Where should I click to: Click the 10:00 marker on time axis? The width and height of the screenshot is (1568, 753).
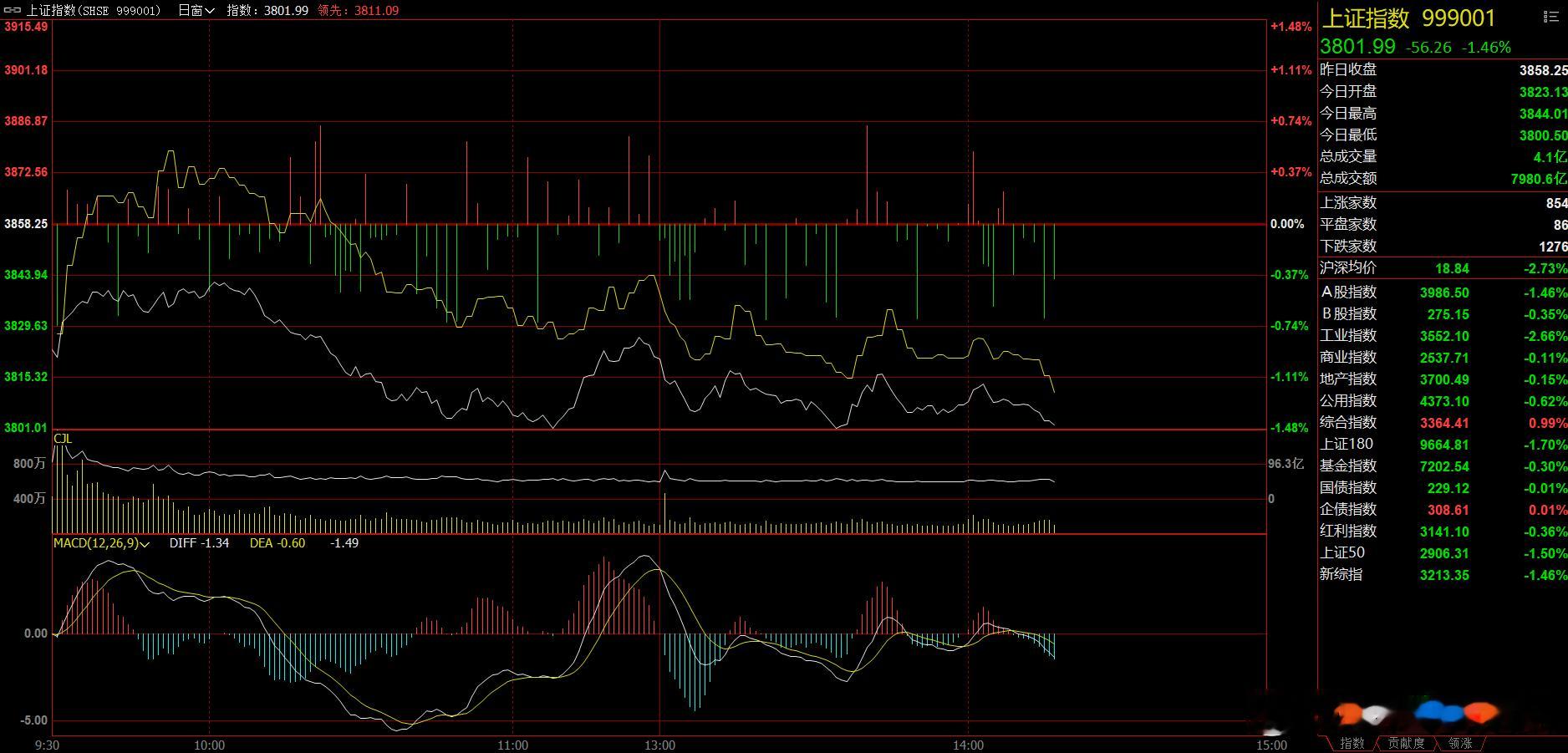[x=209, y=745]
